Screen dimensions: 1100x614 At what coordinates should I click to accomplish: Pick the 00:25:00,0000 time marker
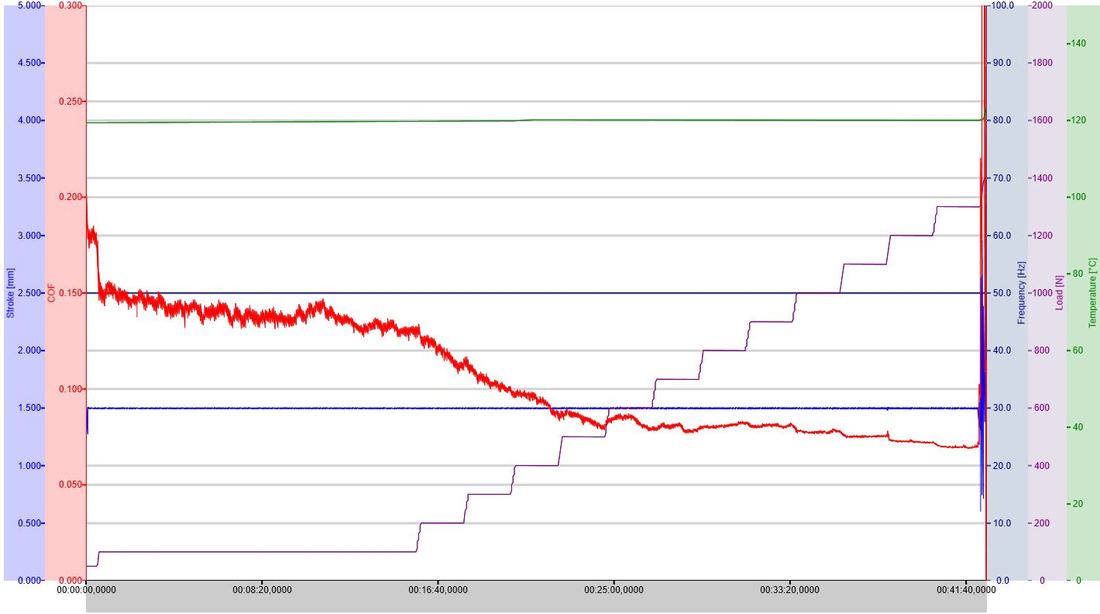point(614,590)
